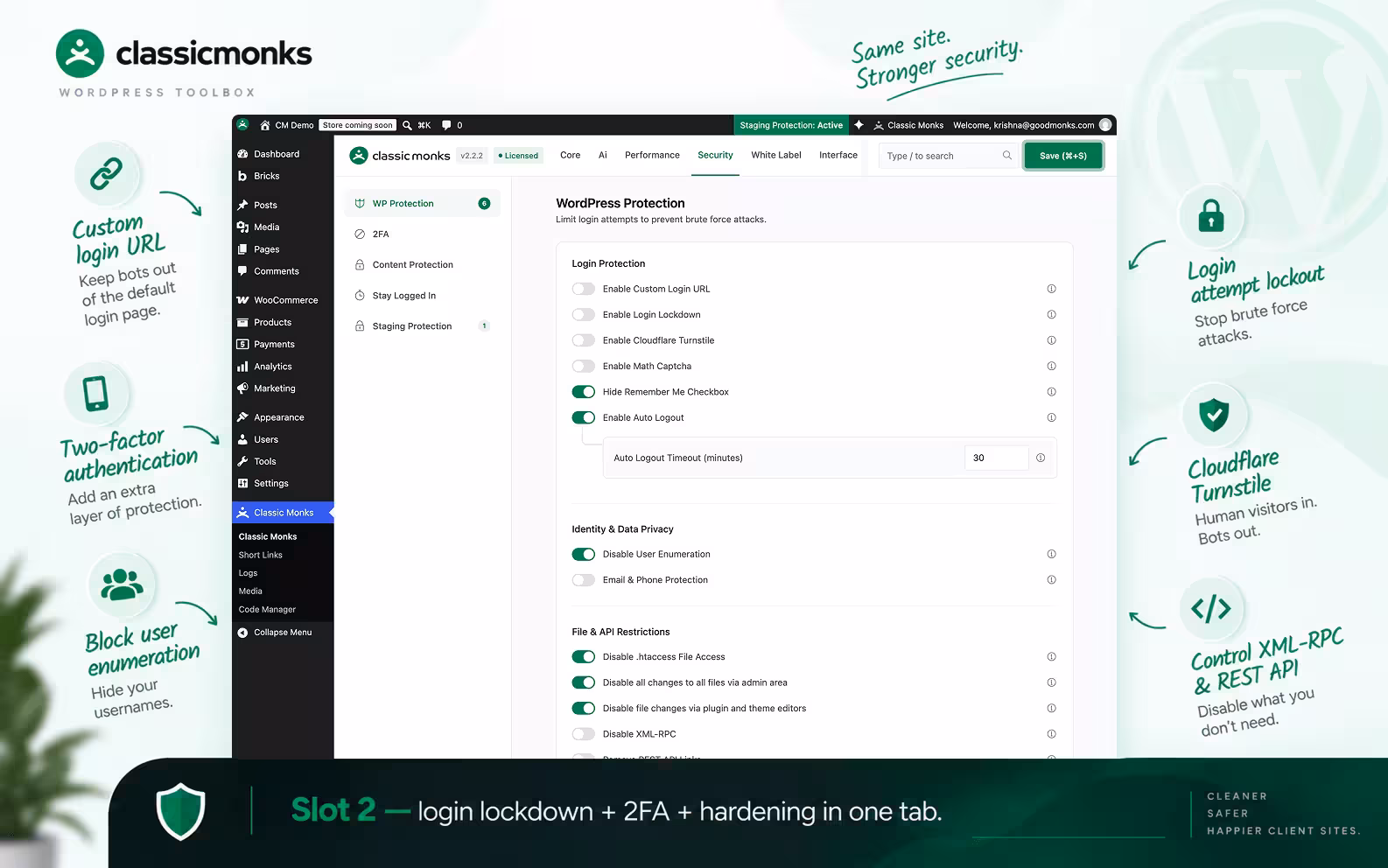
Task: Click the Collapse Menu arrow icon
Action: click(242, 632)
